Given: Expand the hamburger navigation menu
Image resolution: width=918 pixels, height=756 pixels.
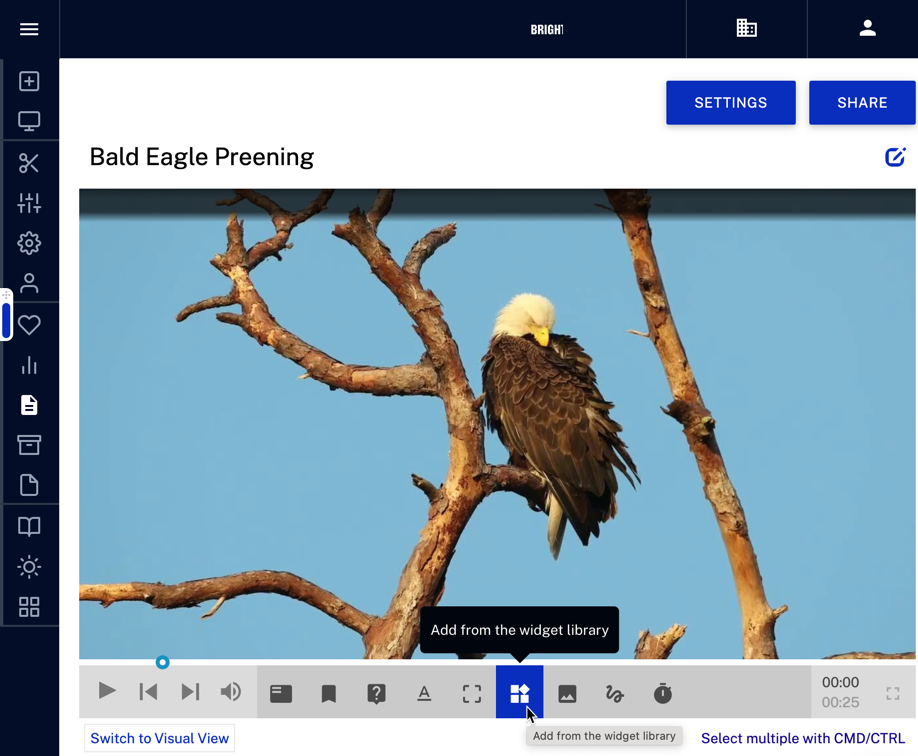Looking at the screenshot, I should point(29,29).
